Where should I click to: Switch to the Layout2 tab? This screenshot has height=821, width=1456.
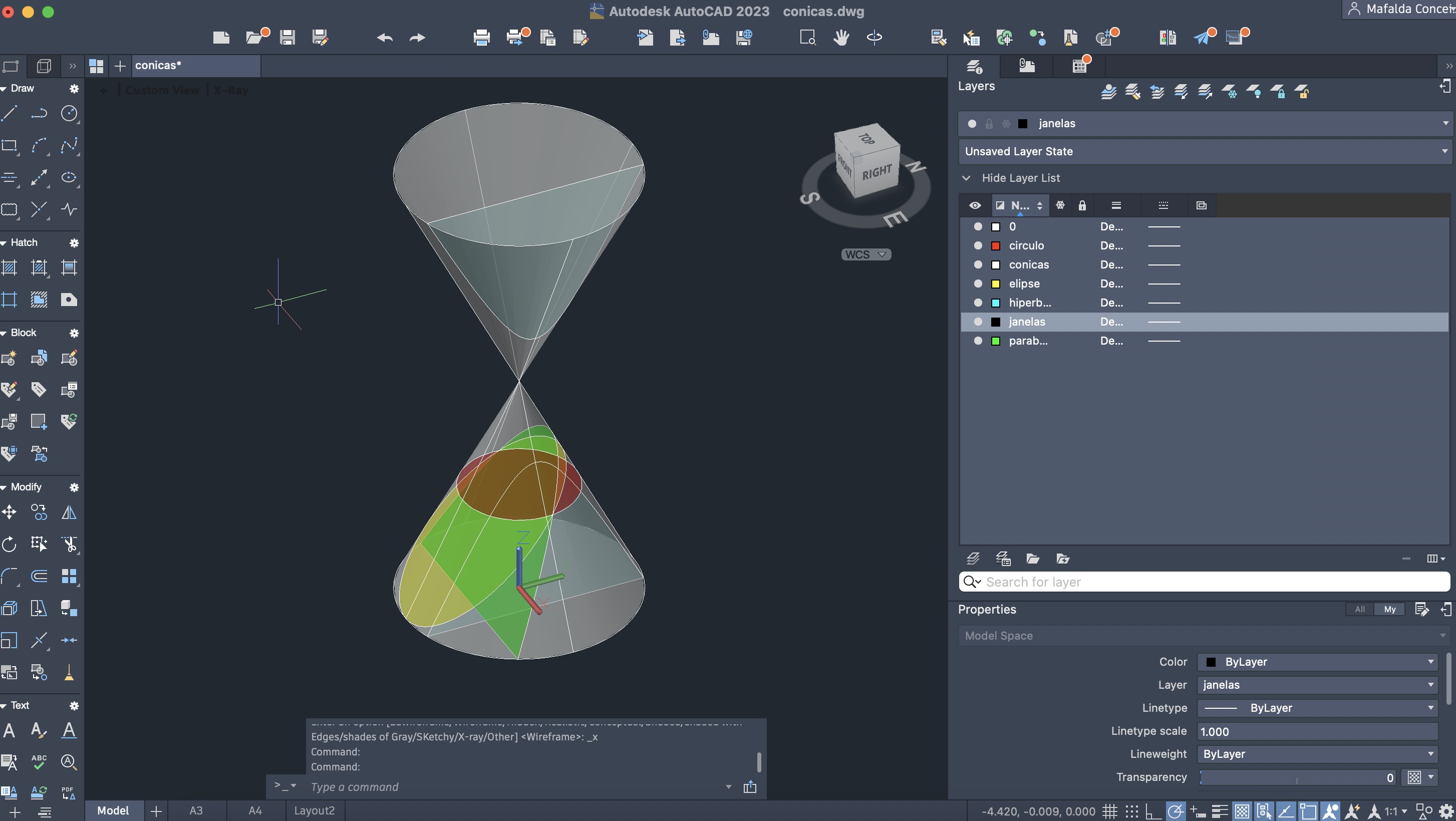pyautogui.click(x=314, y=810)
